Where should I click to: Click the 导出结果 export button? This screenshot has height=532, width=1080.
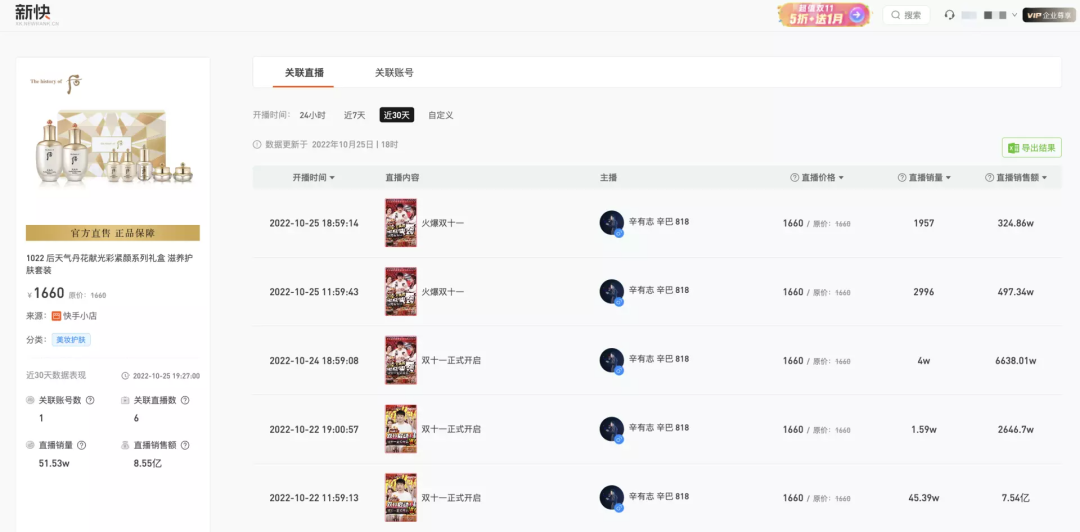pyautogui.click(x=1032, y=147)
